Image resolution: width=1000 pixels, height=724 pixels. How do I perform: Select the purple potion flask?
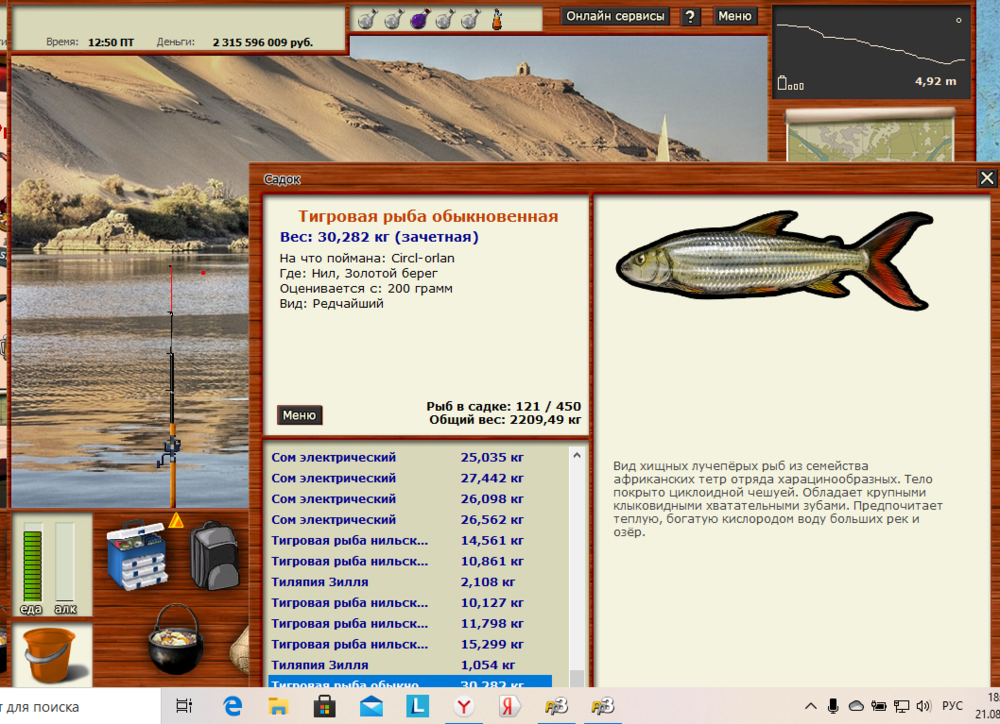point(420,18)
